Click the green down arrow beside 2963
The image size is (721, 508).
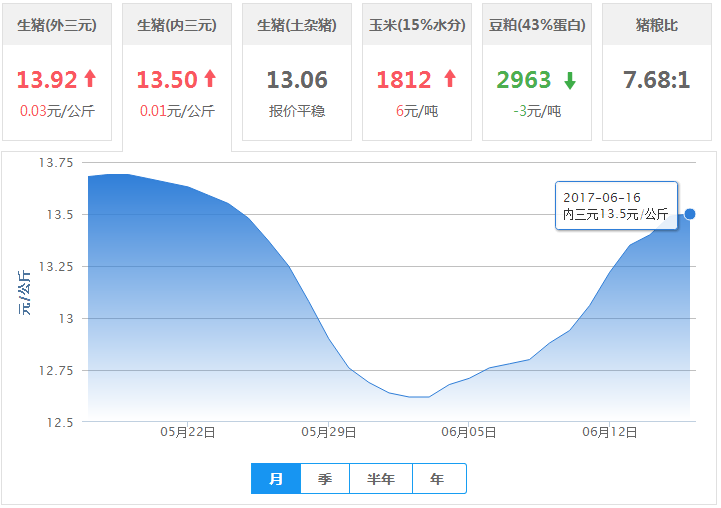(569, 80)
